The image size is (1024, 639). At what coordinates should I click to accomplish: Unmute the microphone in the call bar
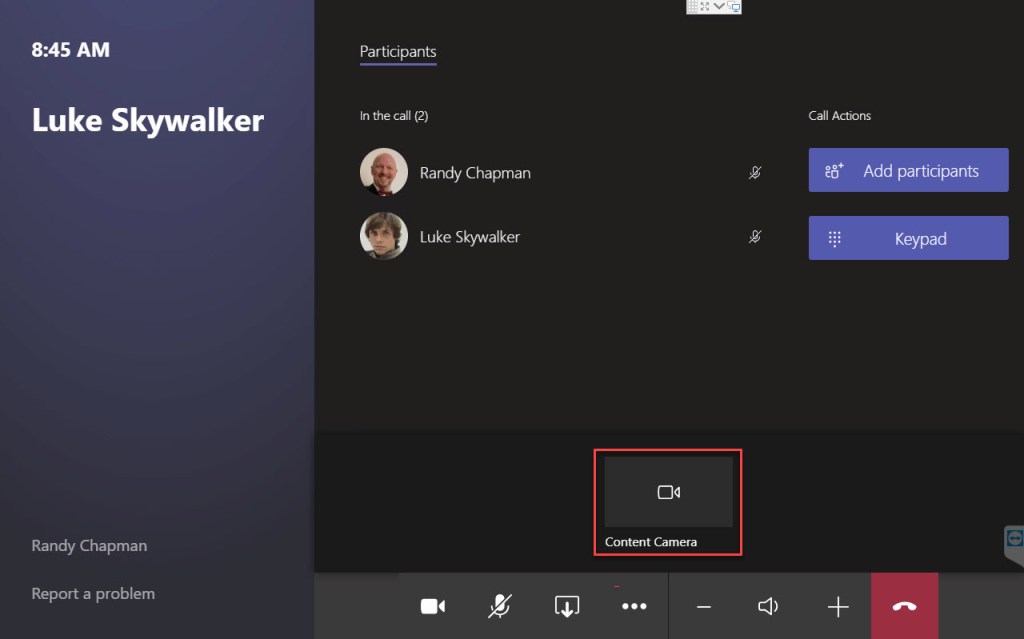500,606
